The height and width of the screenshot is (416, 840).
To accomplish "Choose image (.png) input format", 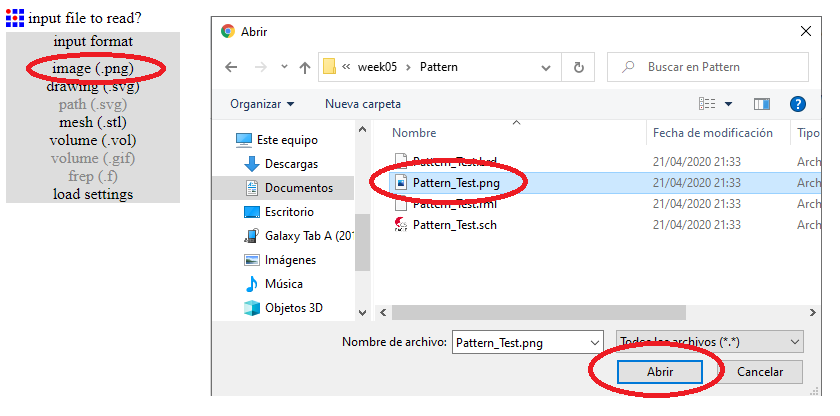I will tap(92, 68).
